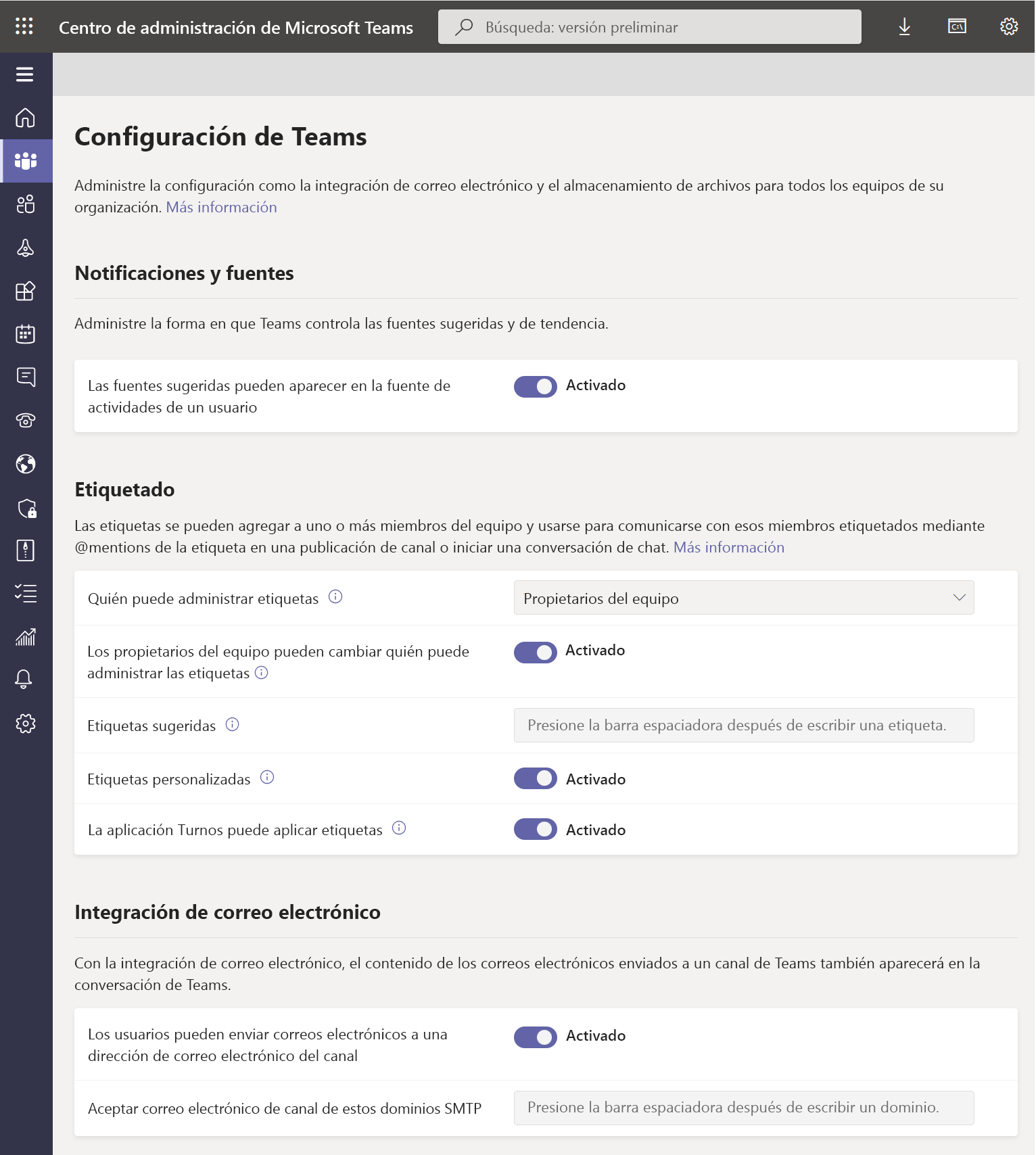Open Users icon in sidebar
The image size is (1036, 1155).
(x=26, y=204)
